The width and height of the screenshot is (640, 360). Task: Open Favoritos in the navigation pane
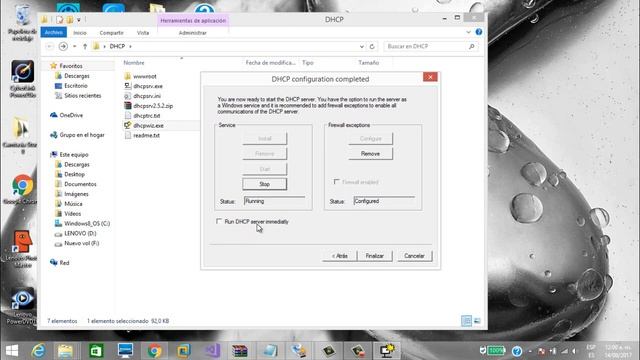(x=71, y=66)
